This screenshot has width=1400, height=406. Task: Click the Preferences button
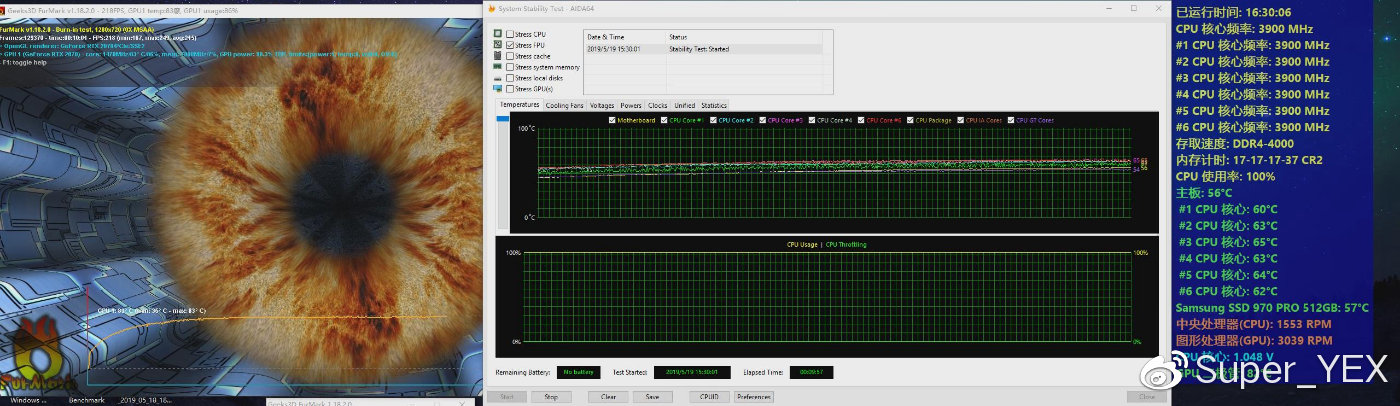click(x=754, y=396)
